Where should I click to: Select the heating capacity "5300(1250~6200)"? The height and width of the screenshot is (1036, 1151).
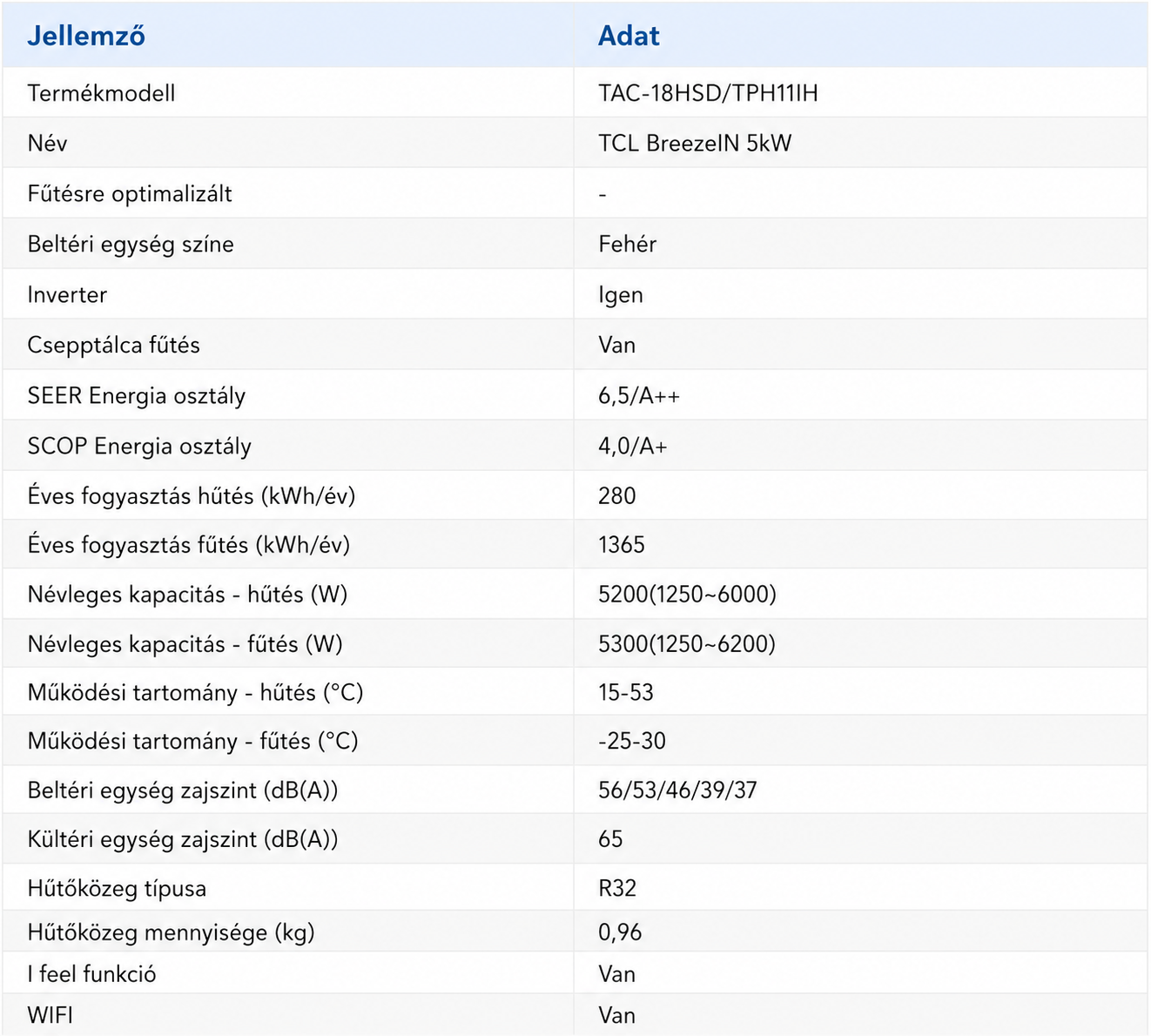(x=687, y=643)
